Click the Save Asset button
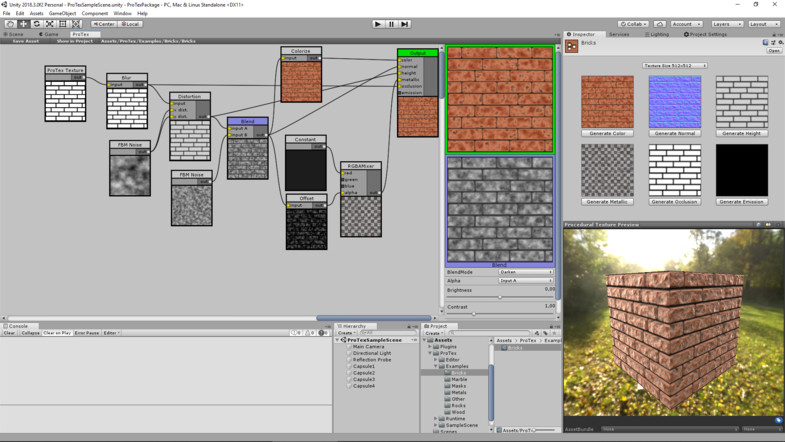The width and height of the screenshot is (785, 442). coord(26,41)
